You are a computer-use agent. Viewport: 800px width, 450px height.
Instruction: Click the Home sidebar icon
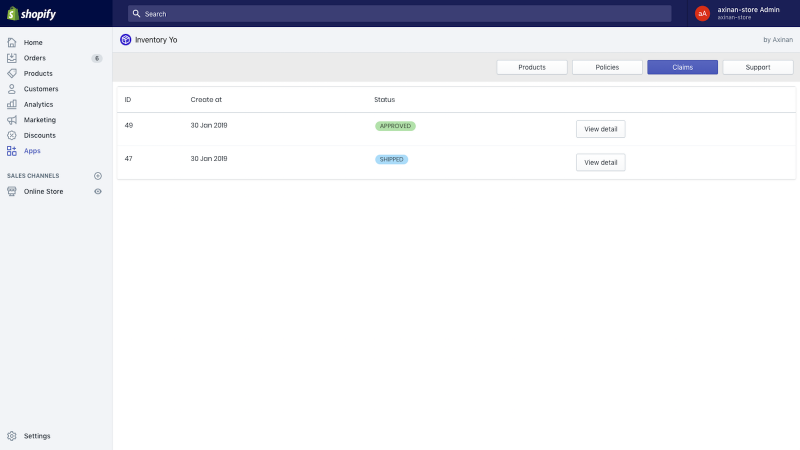(x=12, y=42)
